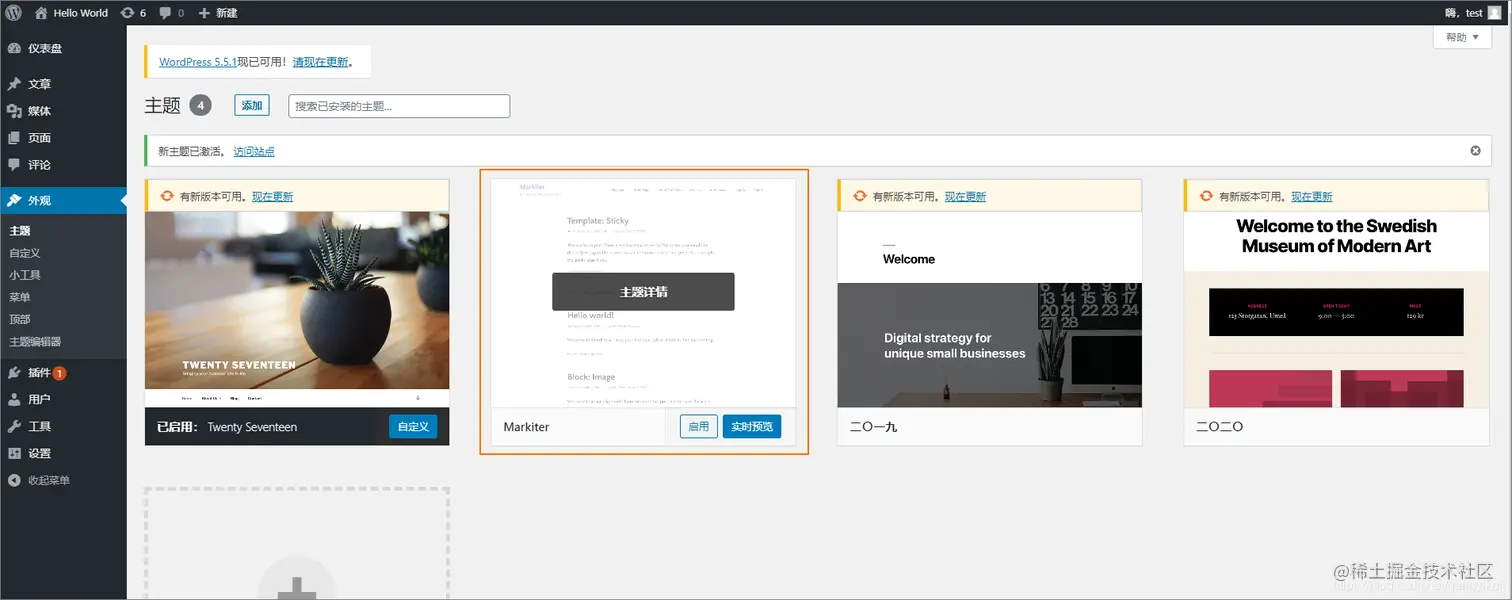Click the plus 新建 item in admin bar
Screen dimensions: 1512x600
click(218, 13)
